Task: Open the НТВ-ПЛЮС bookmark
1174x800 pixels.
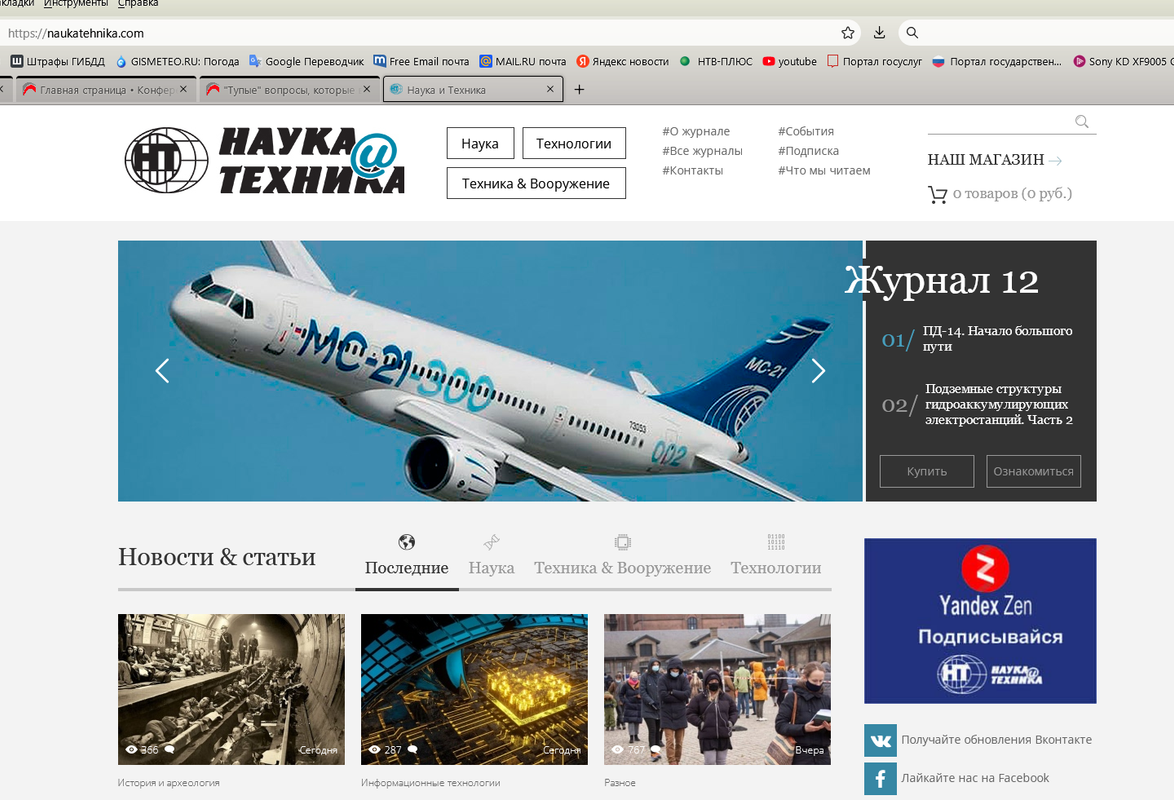Action: [716, 61]
